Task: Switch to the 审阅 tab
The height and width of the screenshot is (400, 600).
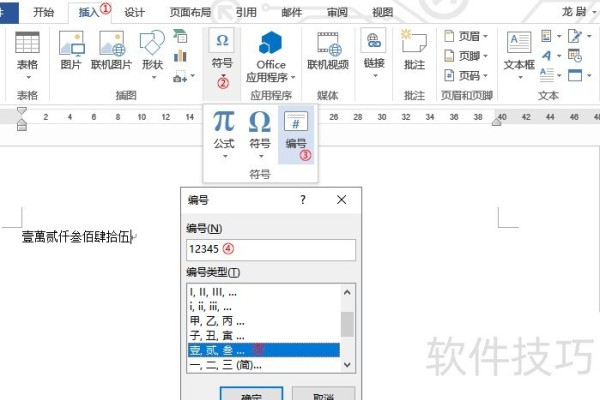Action: pyautogui.click(x=337, y=13)
